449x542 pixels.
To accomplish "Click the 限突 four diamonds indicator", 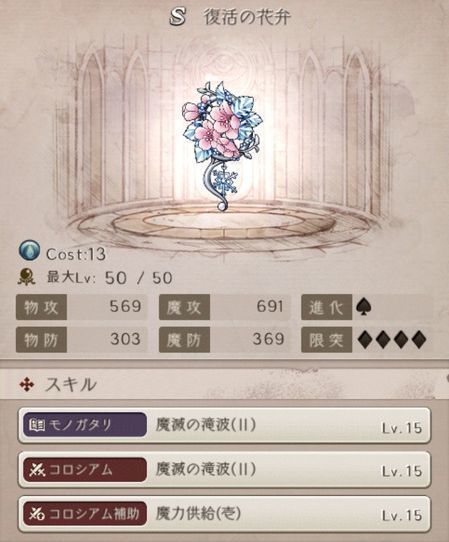I will coord(392,339).
